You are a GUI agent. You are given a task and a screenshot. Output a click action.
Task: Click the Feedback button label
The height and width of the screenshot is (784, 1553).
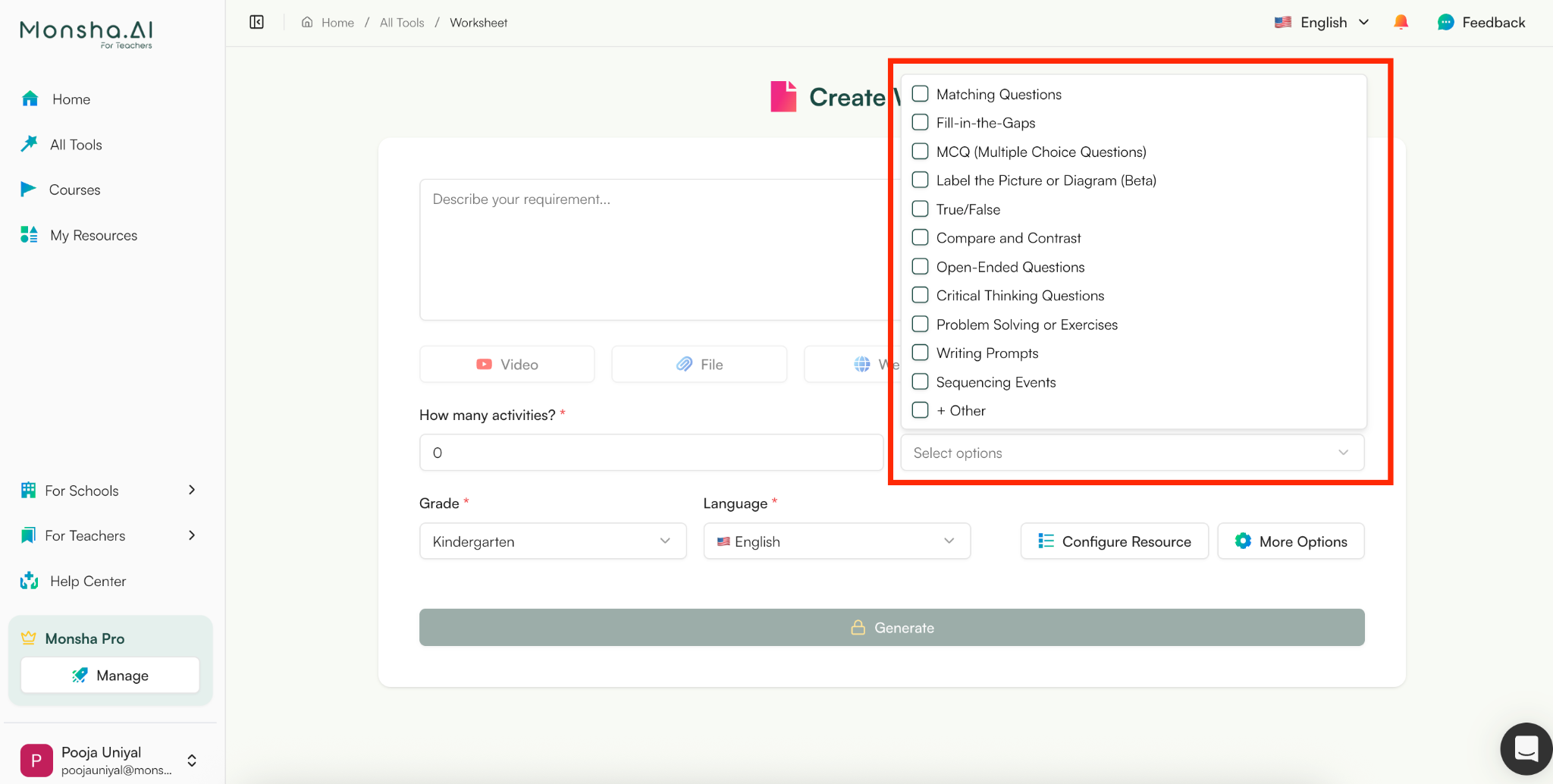point(1493,22)
